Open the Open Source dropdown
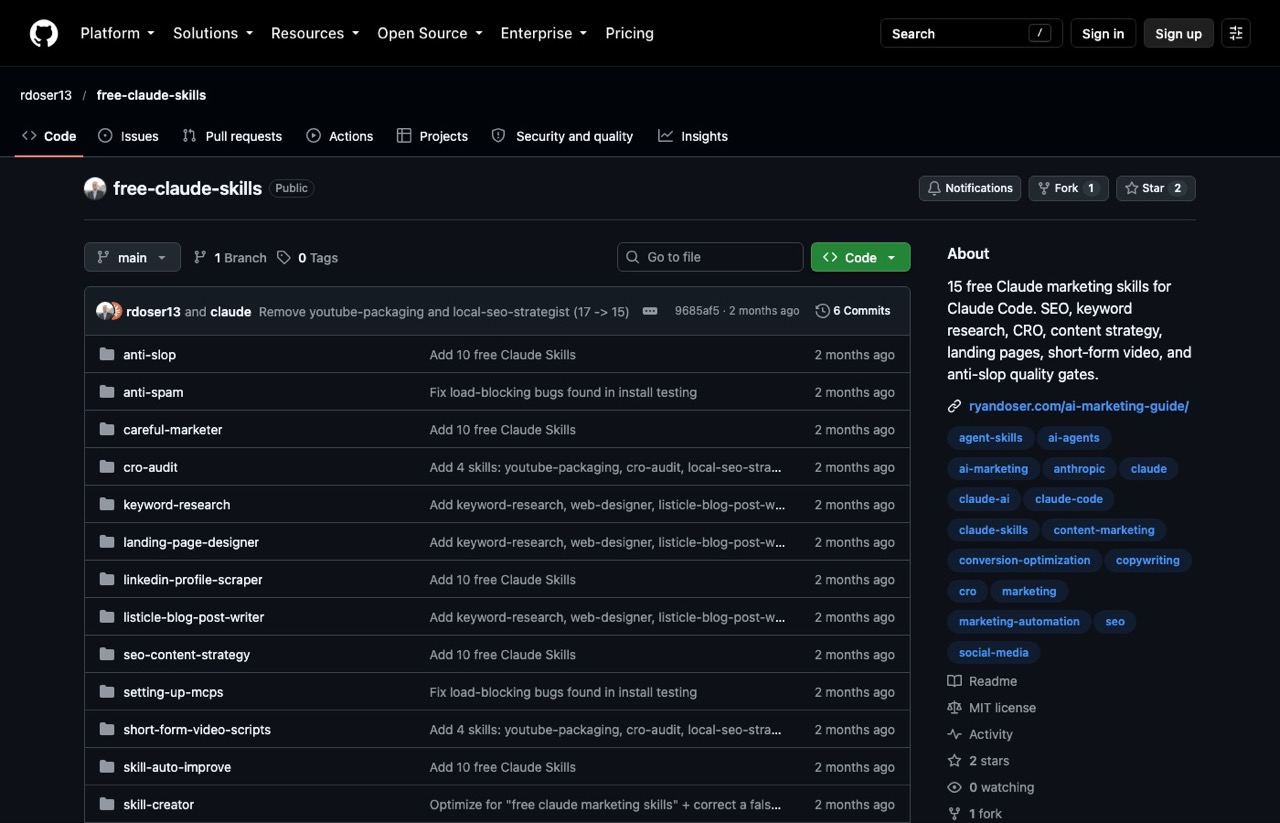 pos(430,33)
